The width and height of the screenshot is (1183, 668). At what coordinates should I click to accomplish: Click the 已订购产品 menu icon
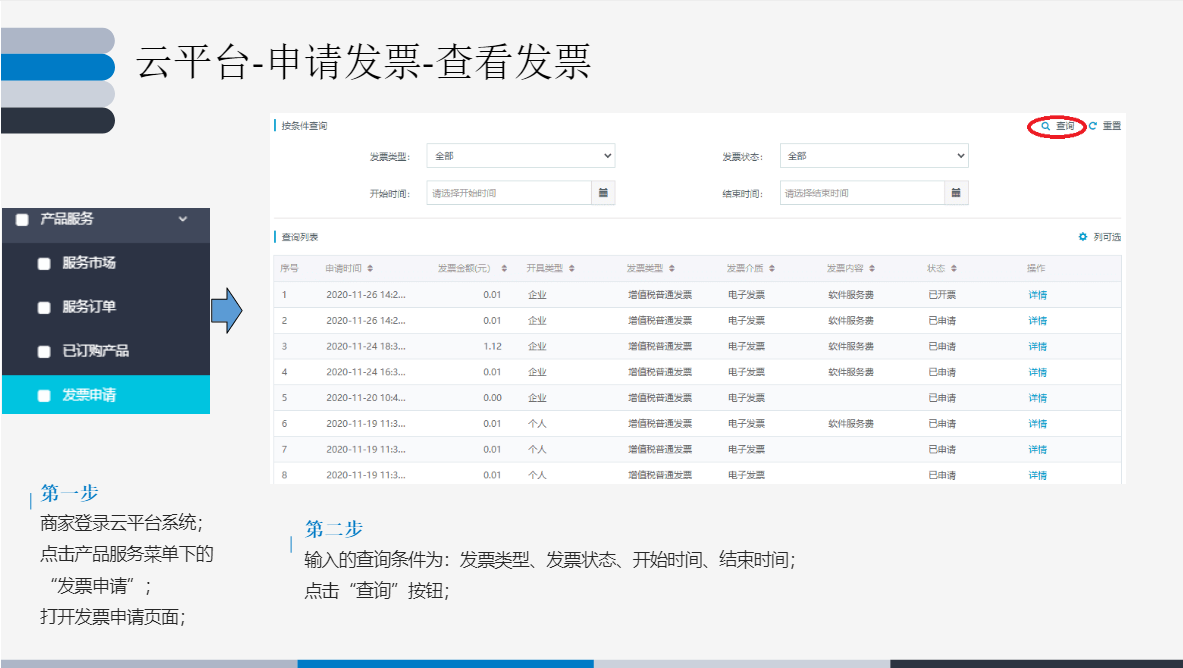coord(44,352)
